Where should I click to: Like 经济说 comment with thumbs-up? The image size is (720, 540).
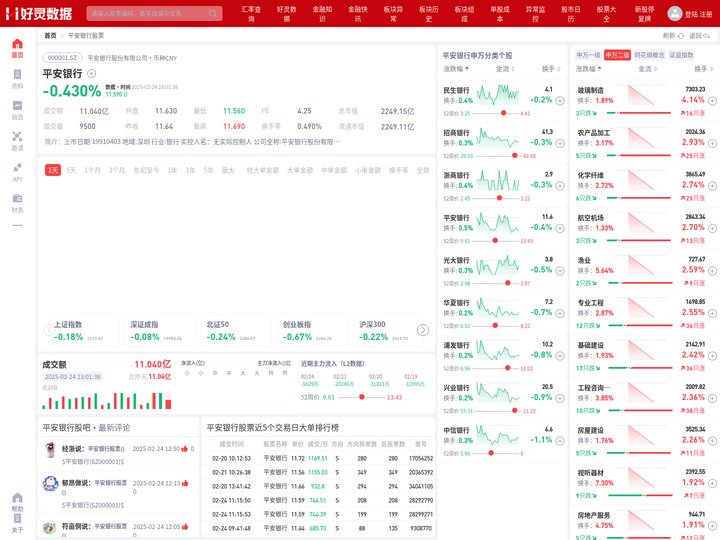[185, 449]
